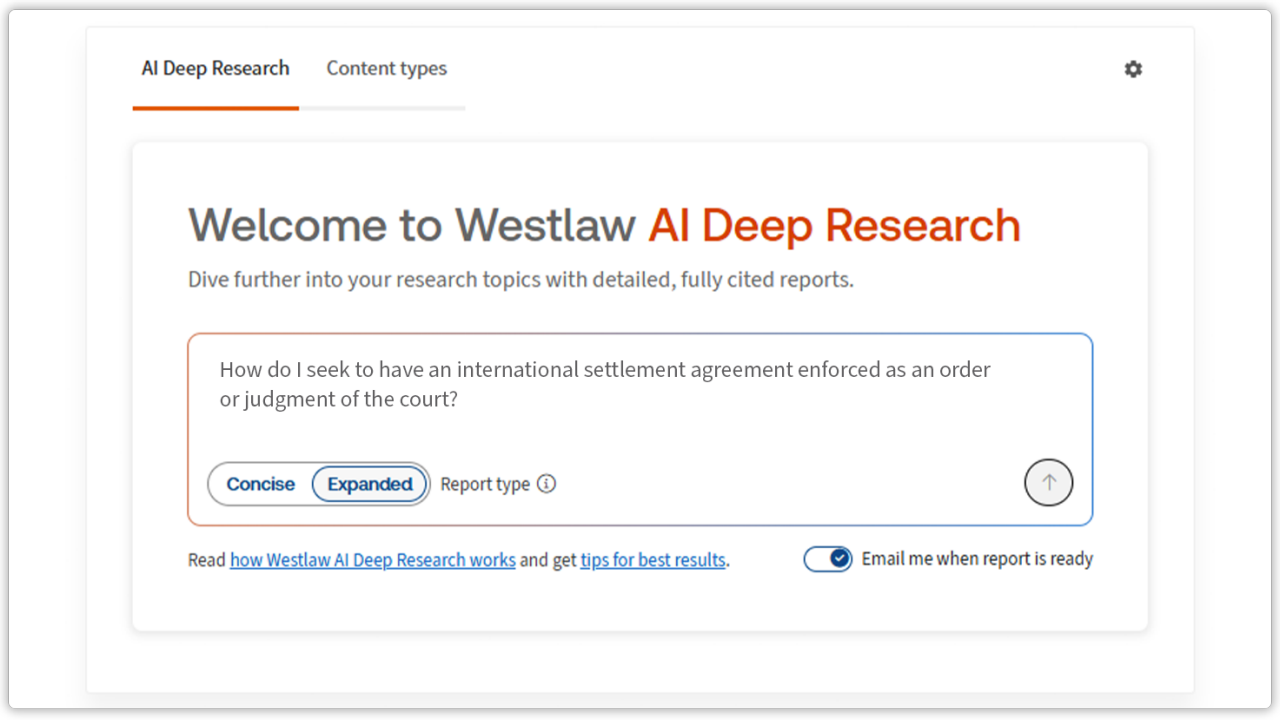
Task: Submit the query with the arrow button
Action: pyautogui.click(x=1048, y=483)
